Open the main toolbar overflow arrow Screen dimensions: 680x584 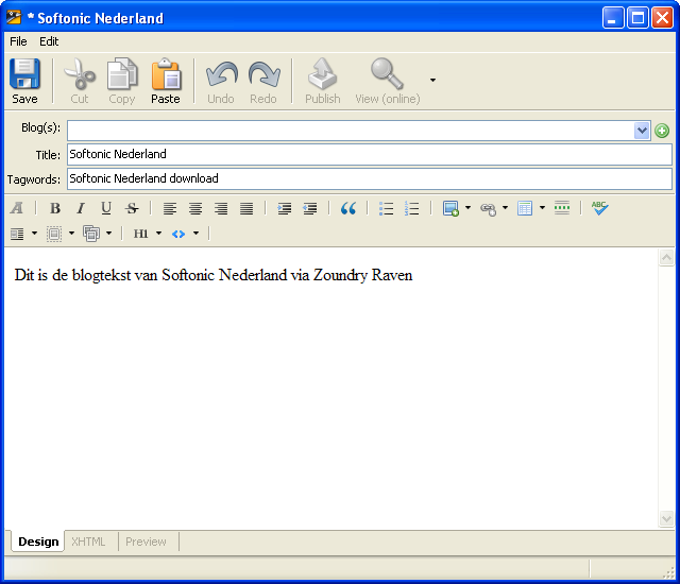pos(432,80)
